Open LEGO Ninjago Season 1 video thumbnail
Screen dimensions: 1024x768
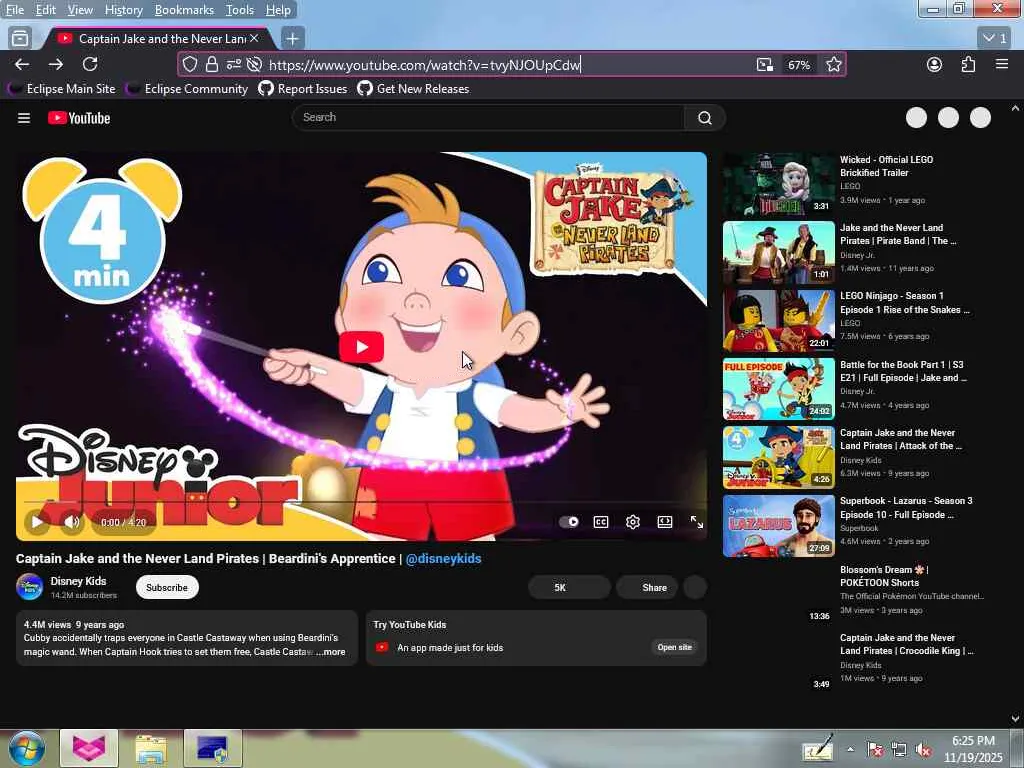pyautogui.click(x=778, y=321)
